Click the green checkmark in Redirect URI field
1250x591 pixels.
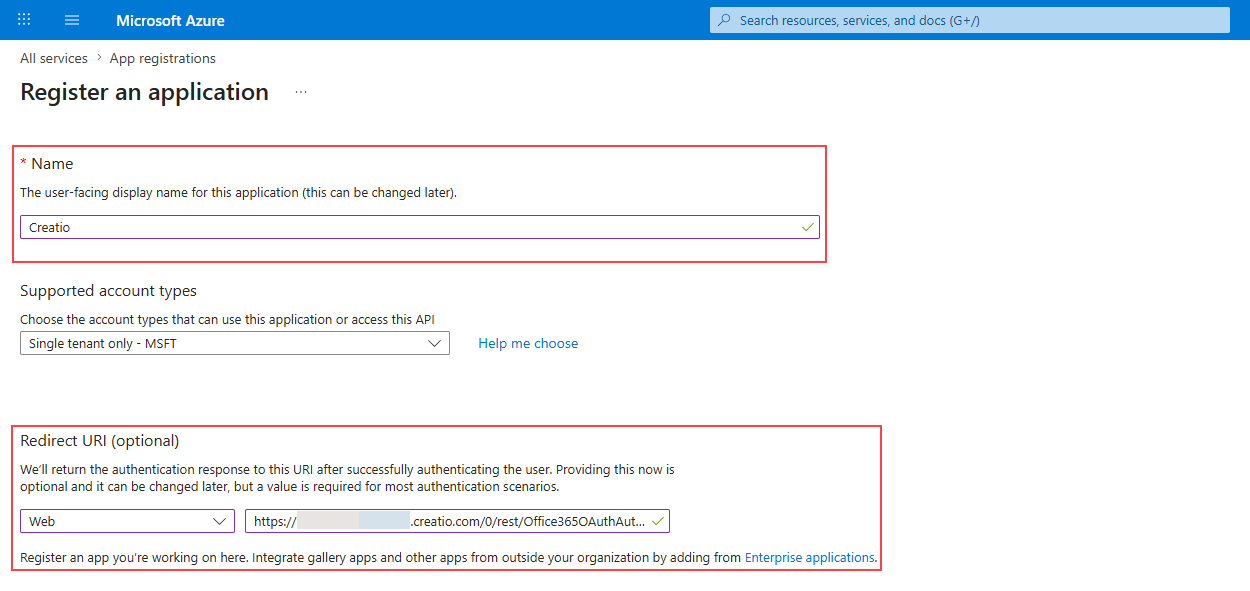(657, 521)
